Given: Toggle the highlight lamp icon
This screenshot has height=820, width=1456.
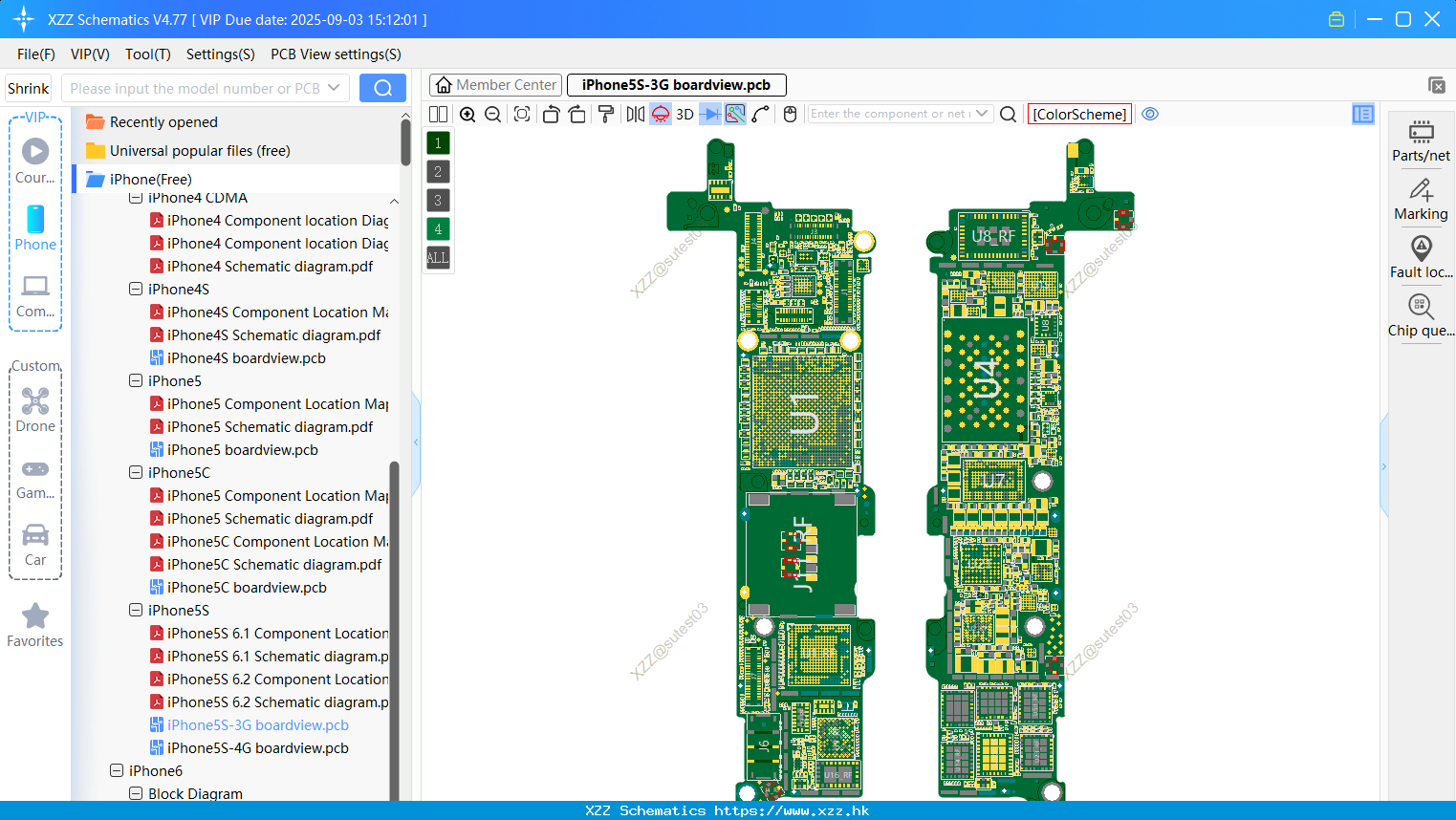Looking at the screenshot, I should 661,114.
